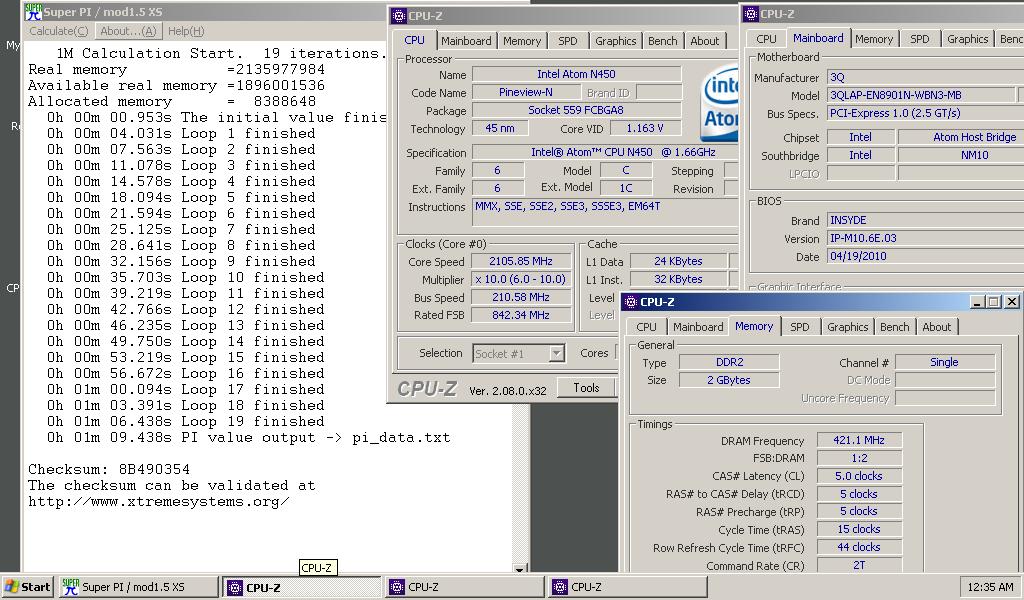Activate the second CPU-Z taskbar button
The height and width of the screenshot is (600, 1024).
point(464,587)
